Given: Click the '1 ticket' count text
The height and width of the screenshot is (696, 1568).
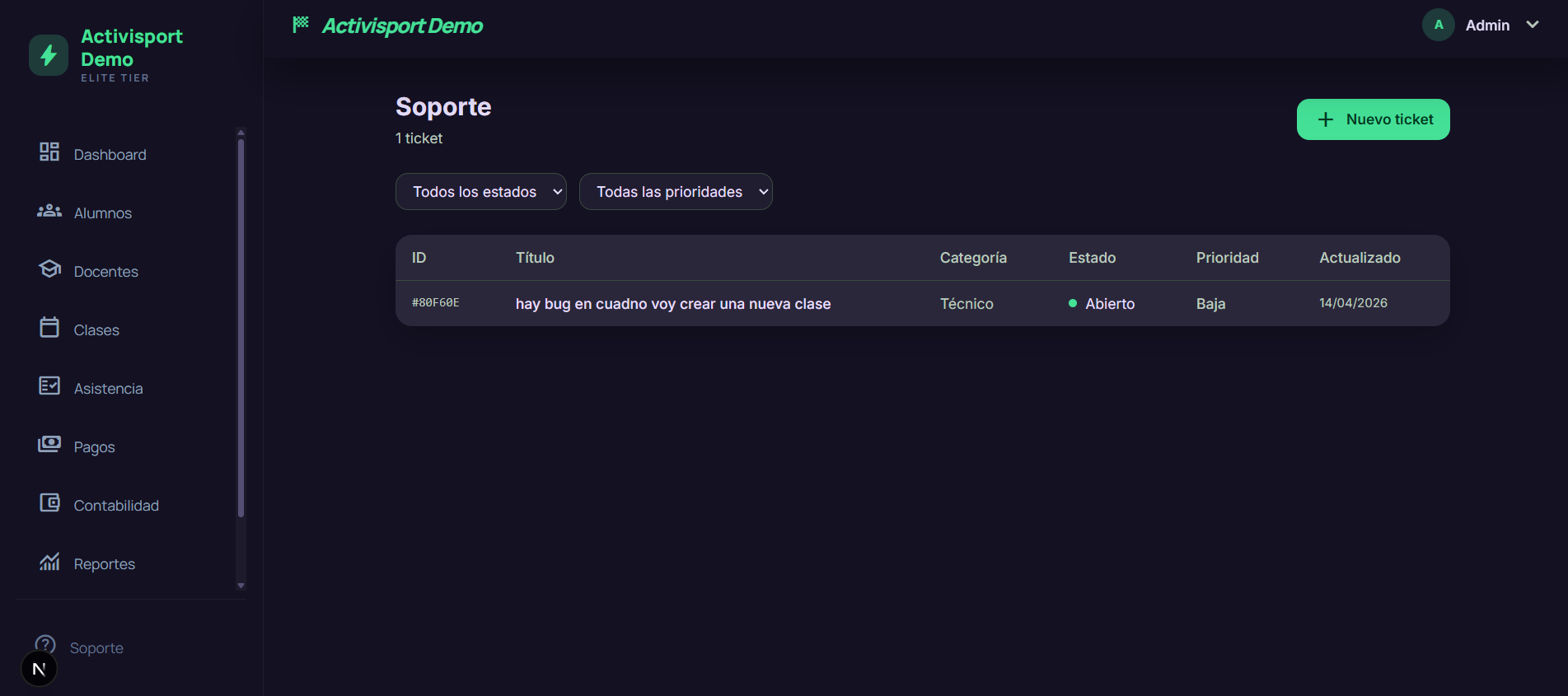Looking at the screenshot, I should pyautogui.click(x=419, y=138).
